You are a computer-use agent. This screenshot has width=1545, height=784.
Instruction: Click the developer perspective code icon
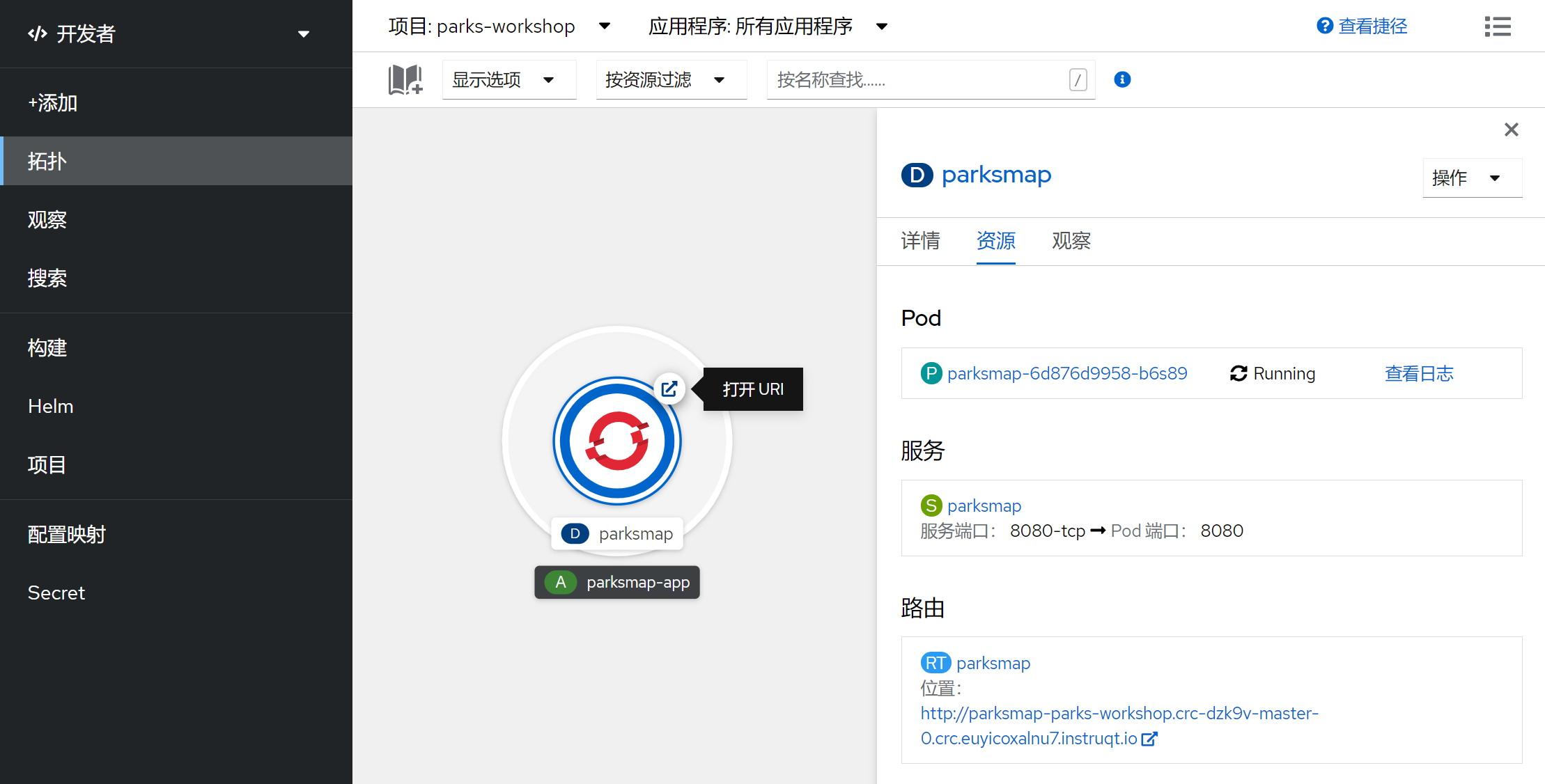(37, 33)
